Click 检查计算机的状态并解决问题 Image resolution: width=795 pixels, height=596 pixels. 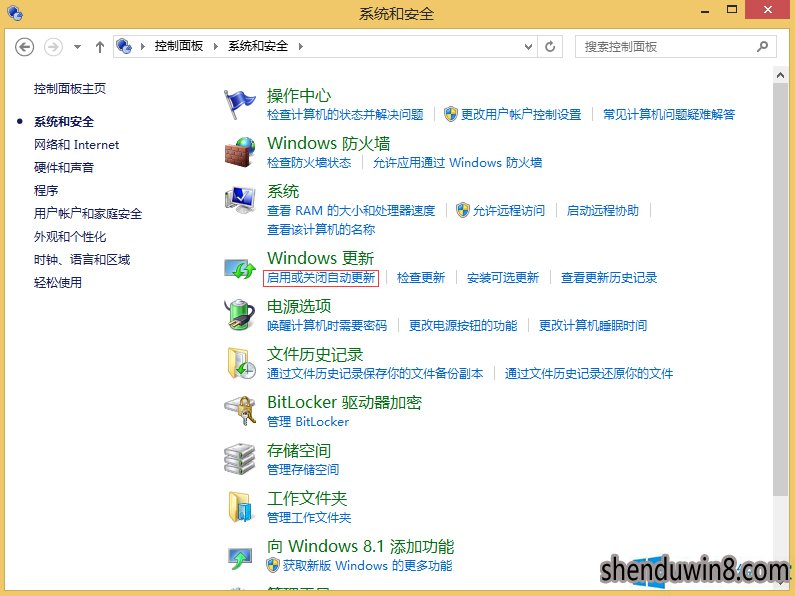(345, 115)
